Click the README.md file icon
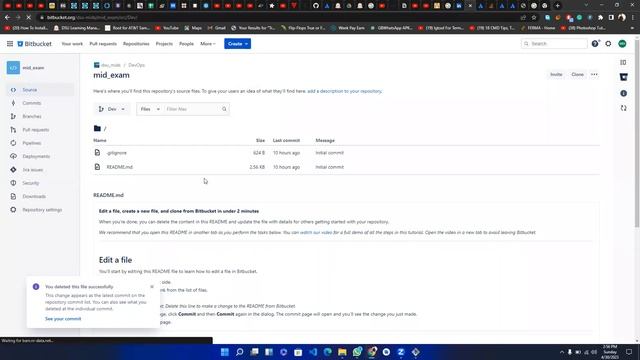Screen dimensions: 640x360 pyautogui.click(x=97, y=167)
